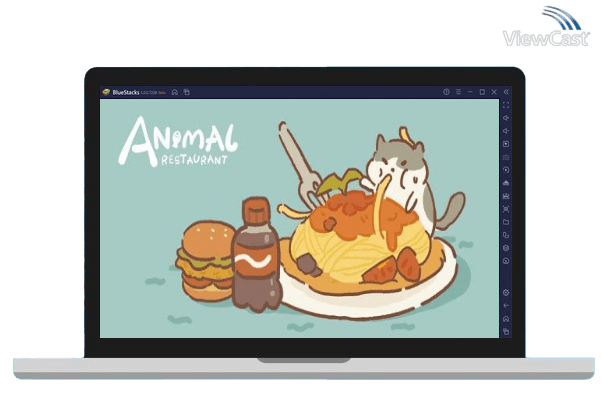
Task: Click the Android Home button in sidebar
Action: pos(506,319)
